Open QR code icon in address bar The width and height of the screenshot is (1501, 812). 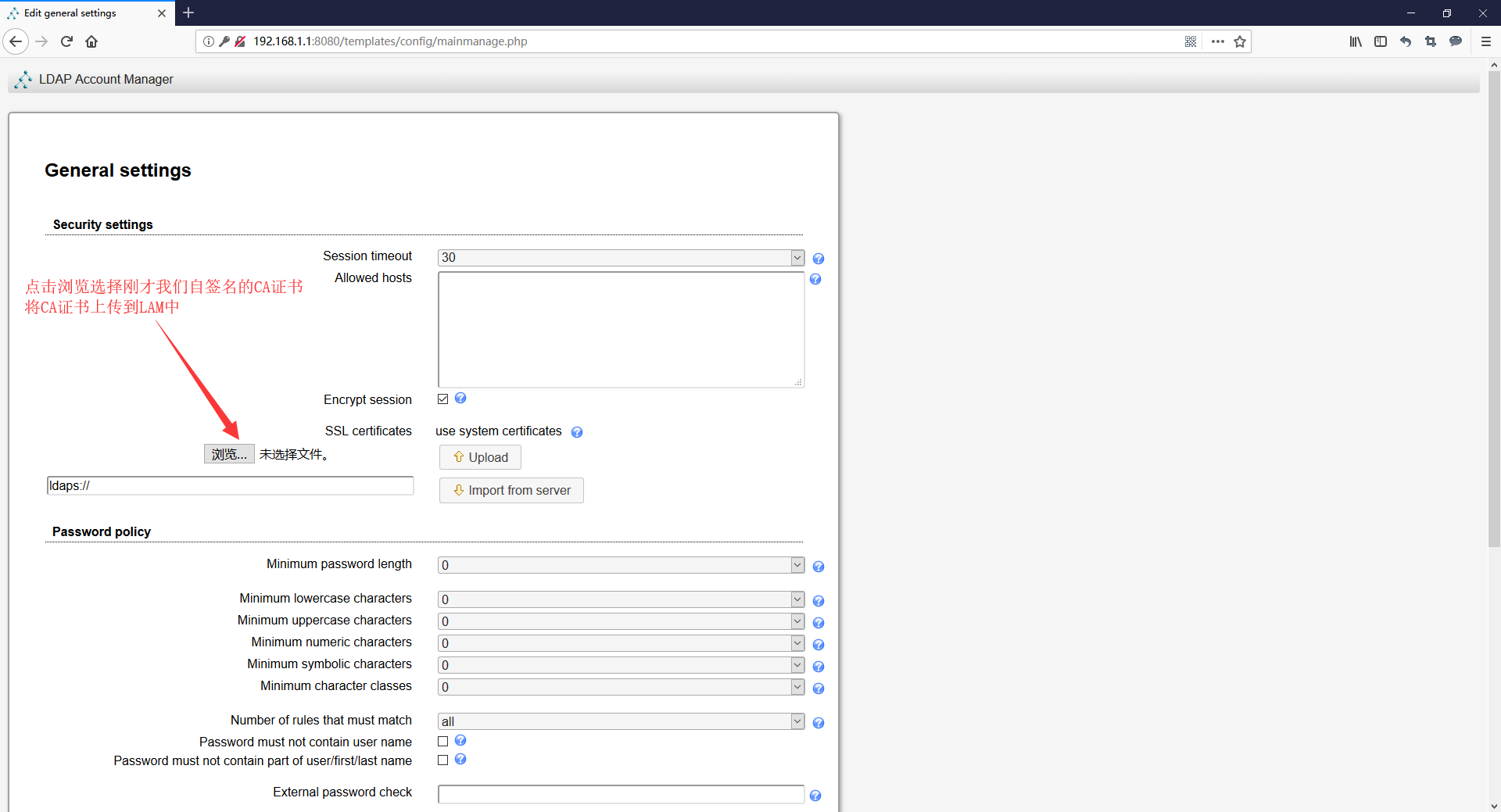click(1191, 41)
